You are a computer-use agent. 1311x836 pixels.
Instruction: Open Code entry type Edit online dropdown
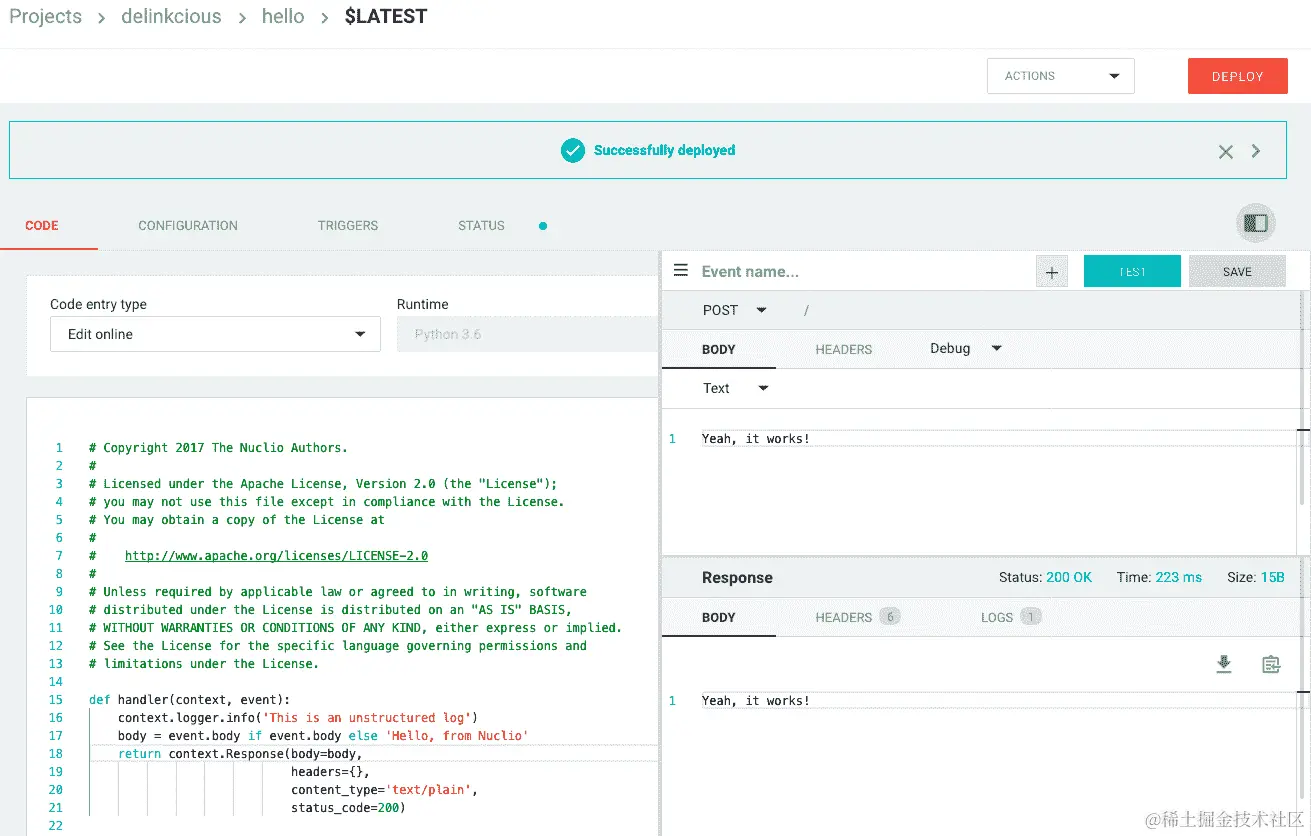(215, 334)
